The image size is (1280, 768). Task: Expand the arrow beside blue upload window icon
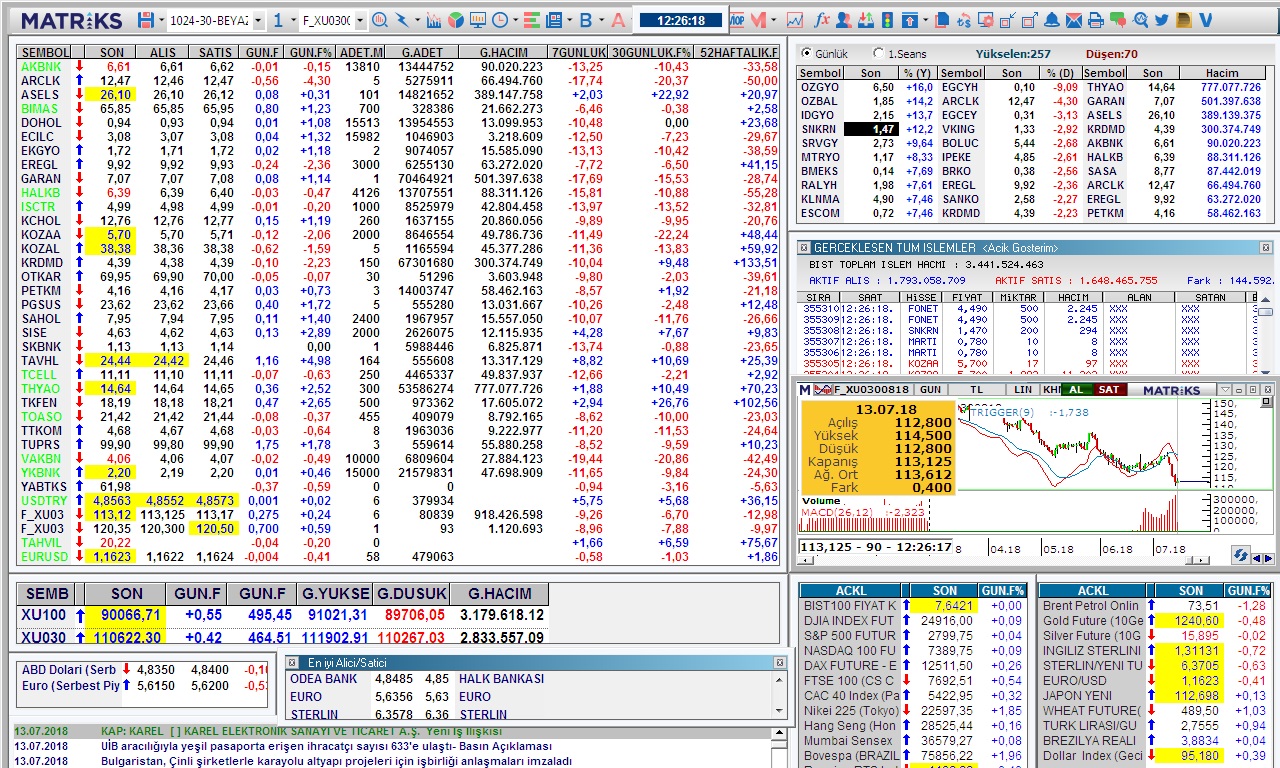tap(925, 20)
